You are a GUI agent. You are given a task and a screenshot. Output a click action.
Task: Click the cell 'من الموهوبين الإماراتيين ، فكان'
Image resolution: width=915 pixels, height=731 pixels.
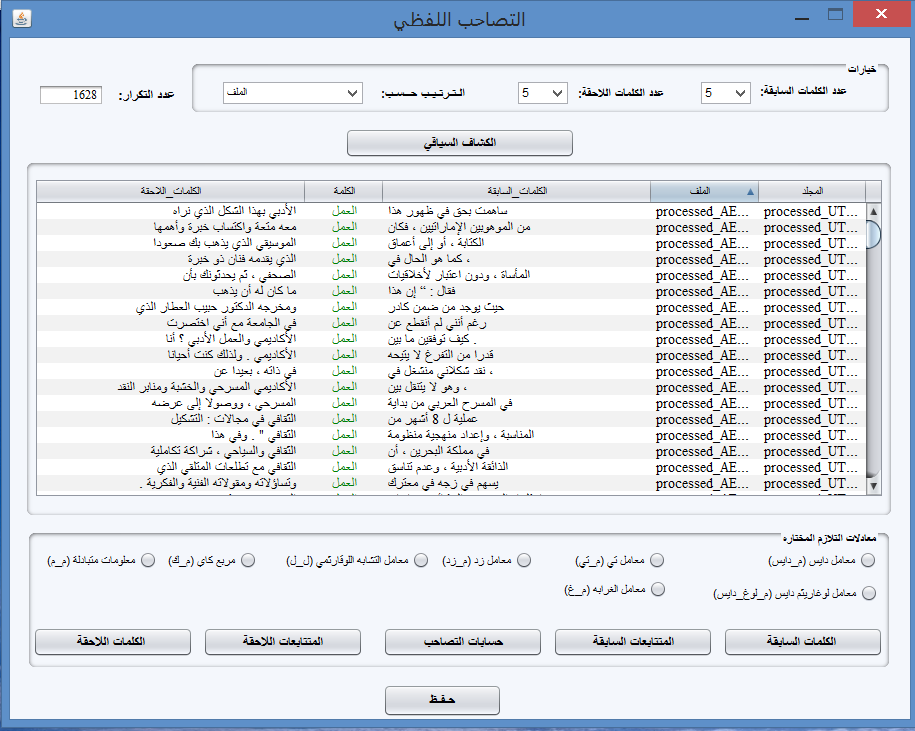point(516,227)
